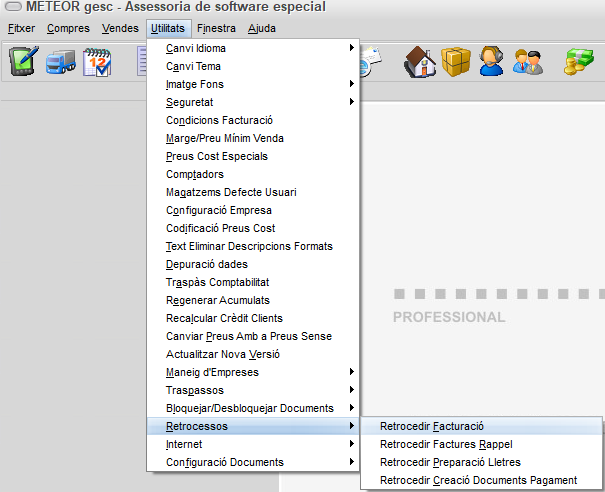This screenshot has width=605, height=492.
Task: Open the Finestra menu
Action: [x=216, y=29]
